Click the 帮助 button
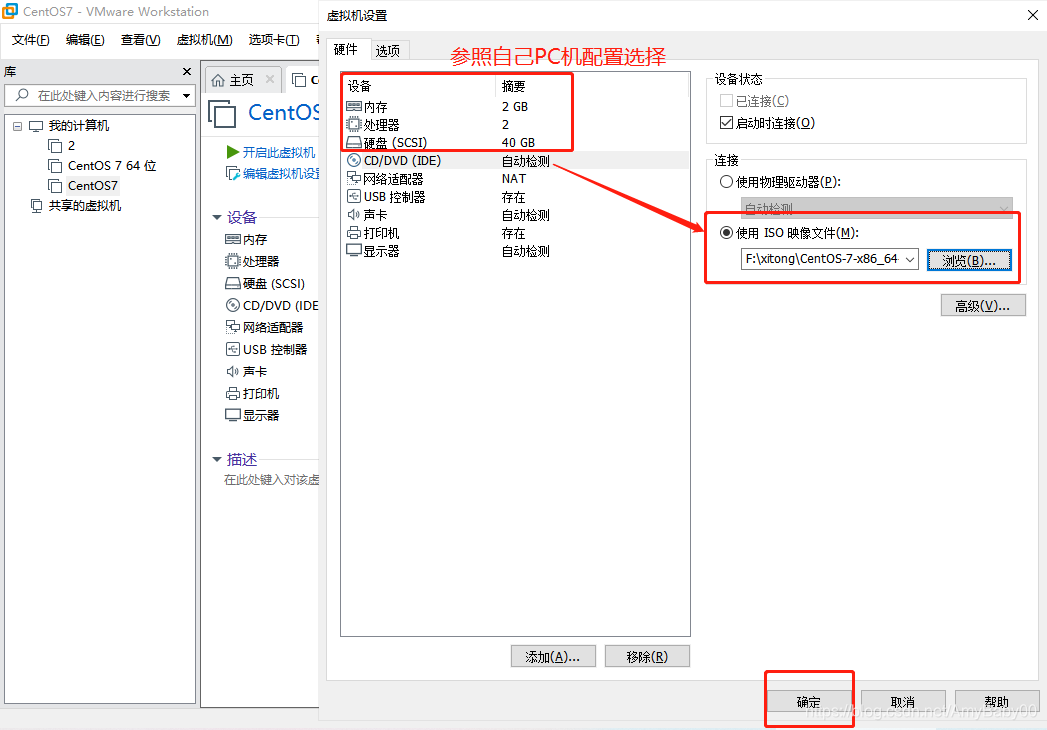Viewport: 1047px width, 730px height. pos(997,702)
